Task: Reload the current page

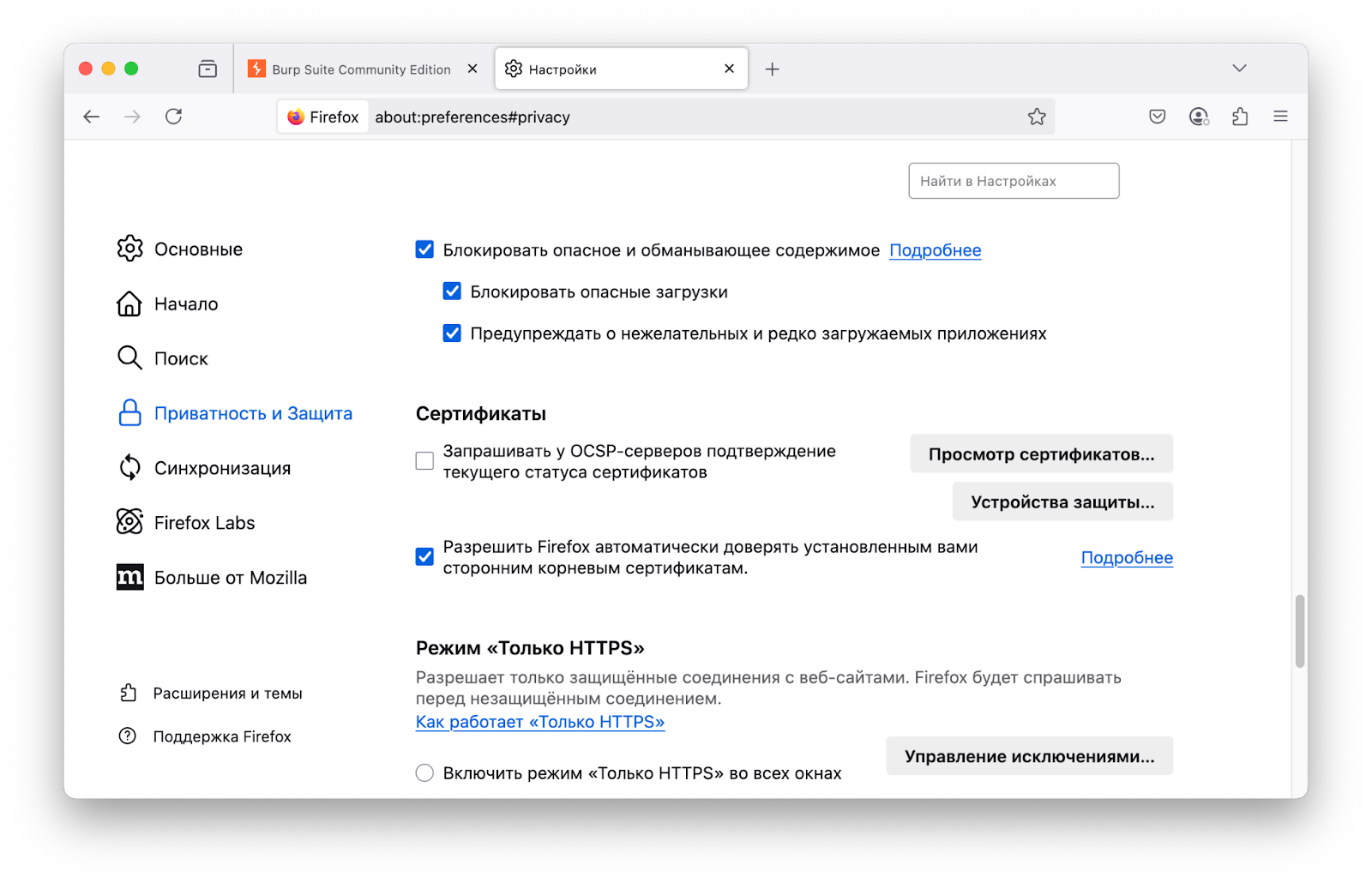Action: pos(174,117)
